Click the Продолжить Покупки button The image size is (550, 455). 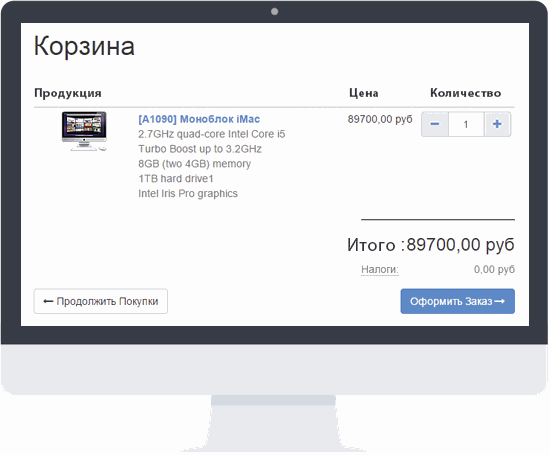[x=101, y=301]
